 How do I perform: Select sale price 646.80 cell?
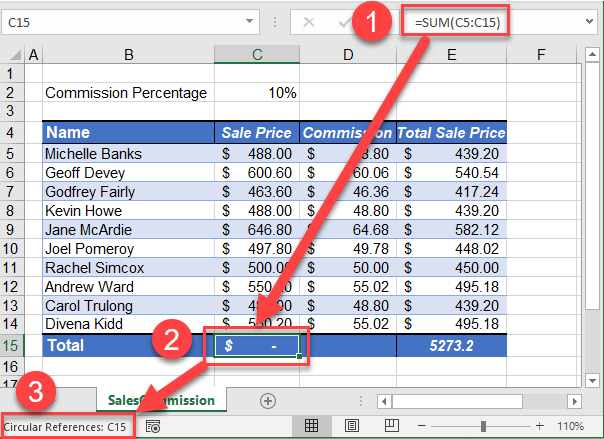pos(257,230)
